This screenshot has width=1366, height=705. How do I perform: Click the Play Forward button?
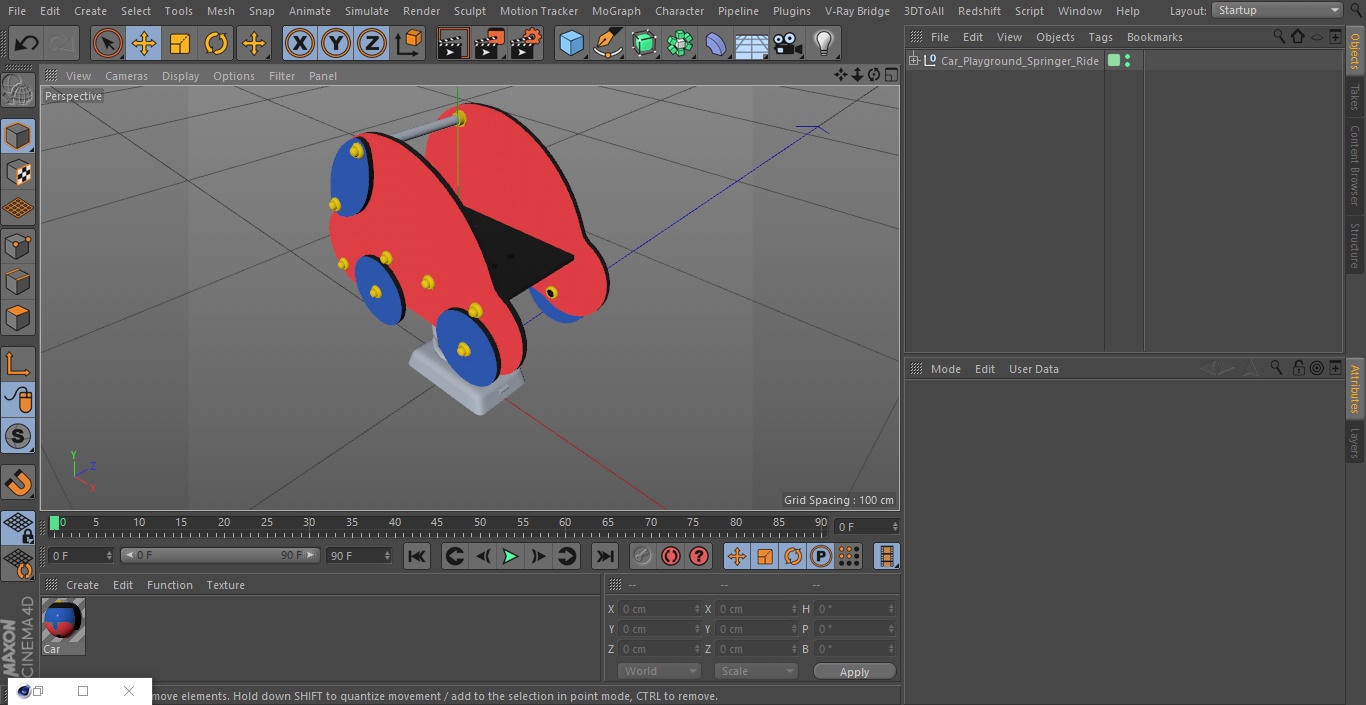pos(510,556)
